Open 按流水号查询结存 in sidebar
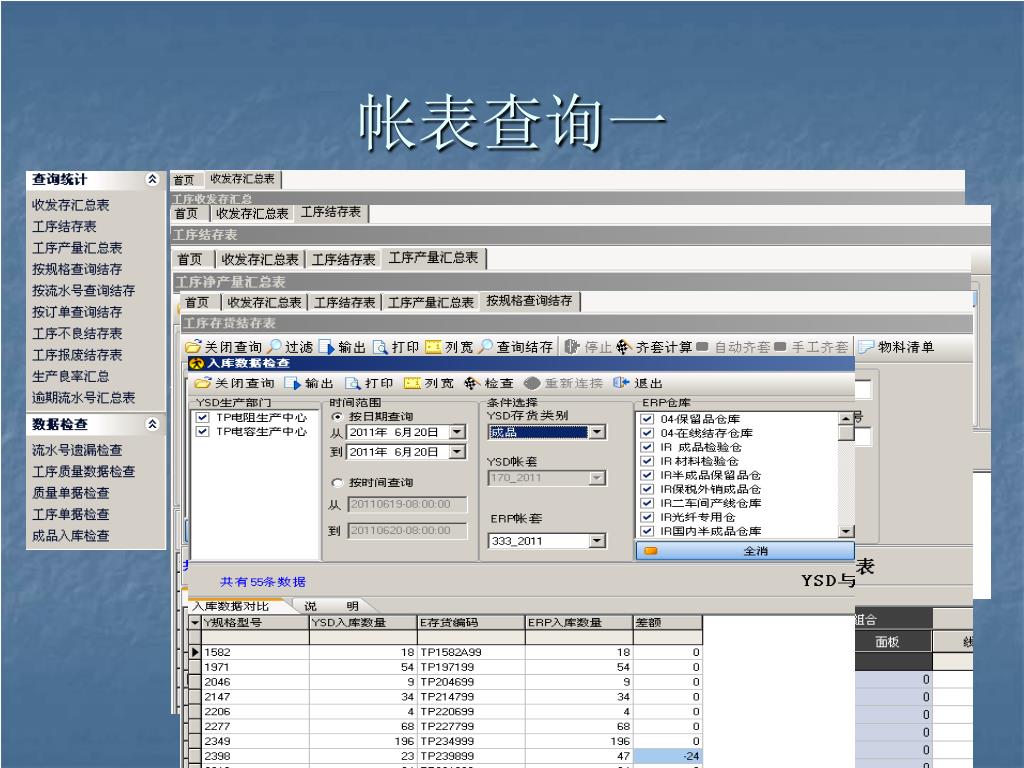The height and width of the screenshot is (768, 1024). tap(84, 291)
